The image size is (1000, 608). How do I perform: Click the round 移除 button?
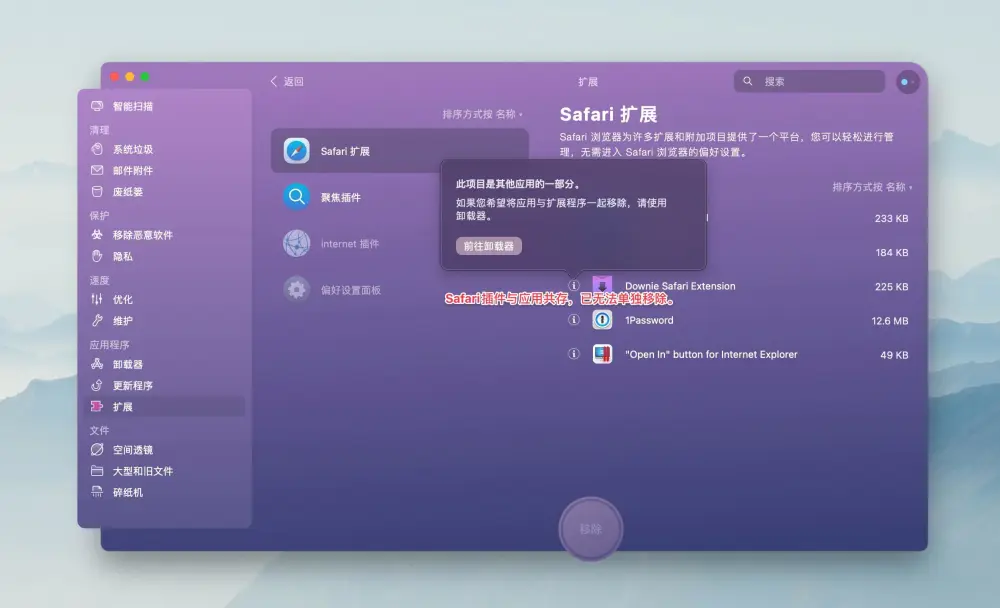[x=591, y=529]
